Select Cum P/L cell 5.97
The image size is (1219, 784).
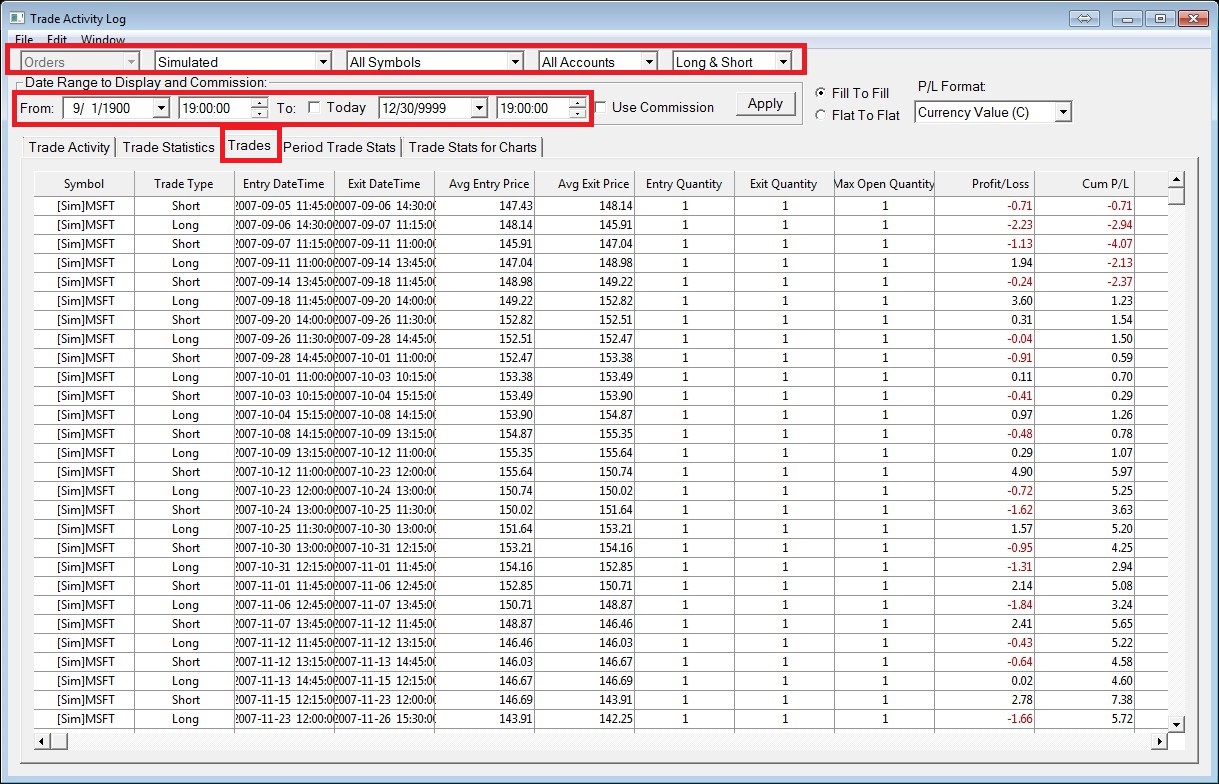[x=1084, y=472]
